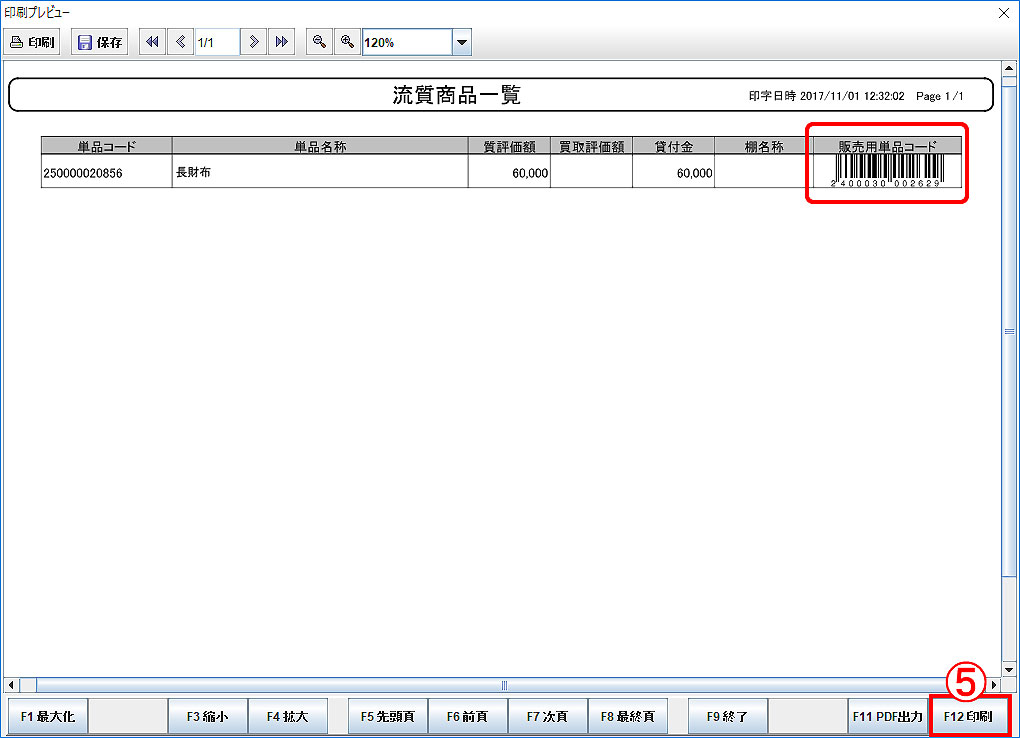The image size is (1020, 738).
Task: Click the zoom in magnifier icon
Action: (x=346, y=42)
